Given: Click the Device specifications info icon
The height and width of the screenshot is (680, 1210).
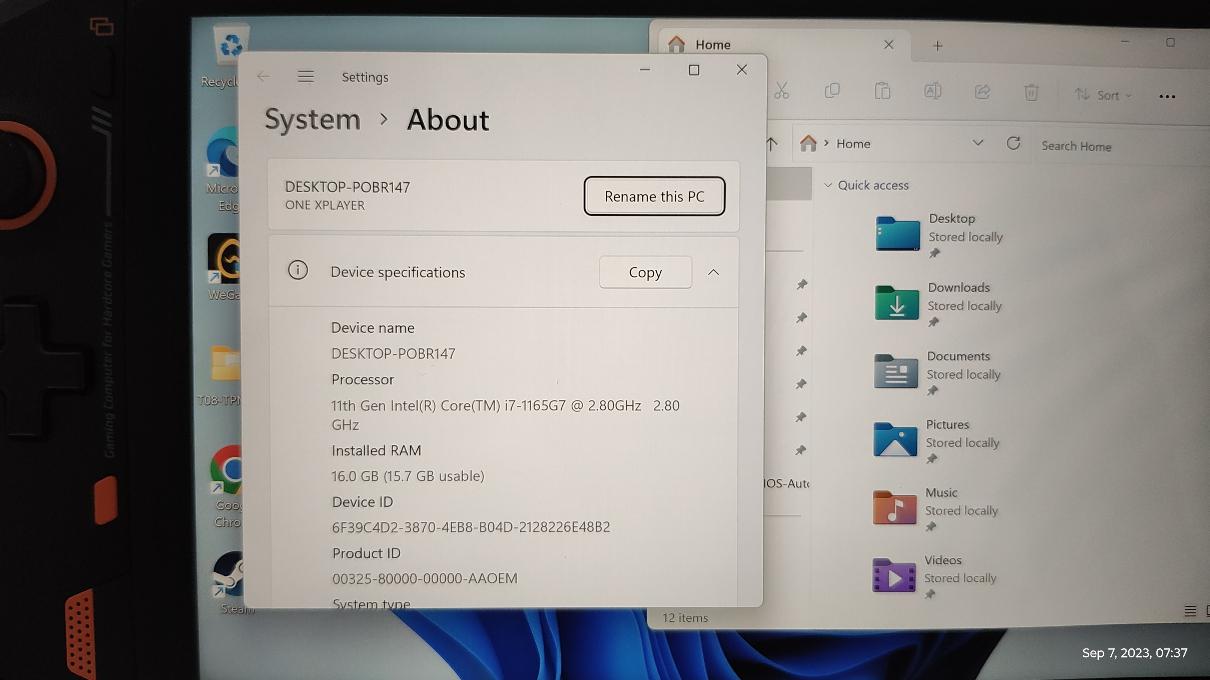Looking at the screenshot, I should coord(297,270).
